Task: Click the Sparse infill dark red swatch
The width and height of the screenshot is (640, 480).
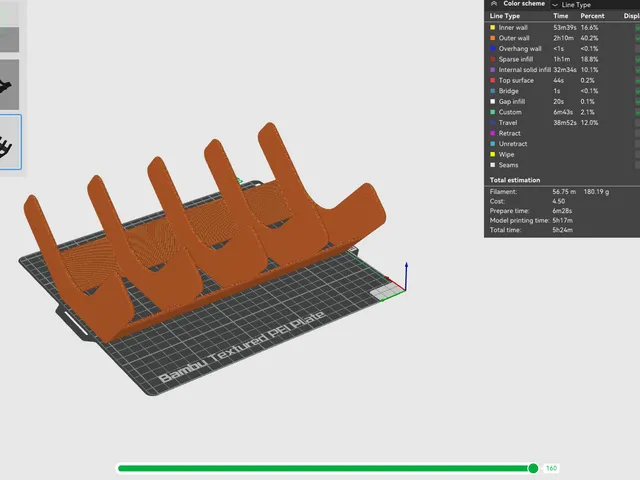Action: click(493, 59)
